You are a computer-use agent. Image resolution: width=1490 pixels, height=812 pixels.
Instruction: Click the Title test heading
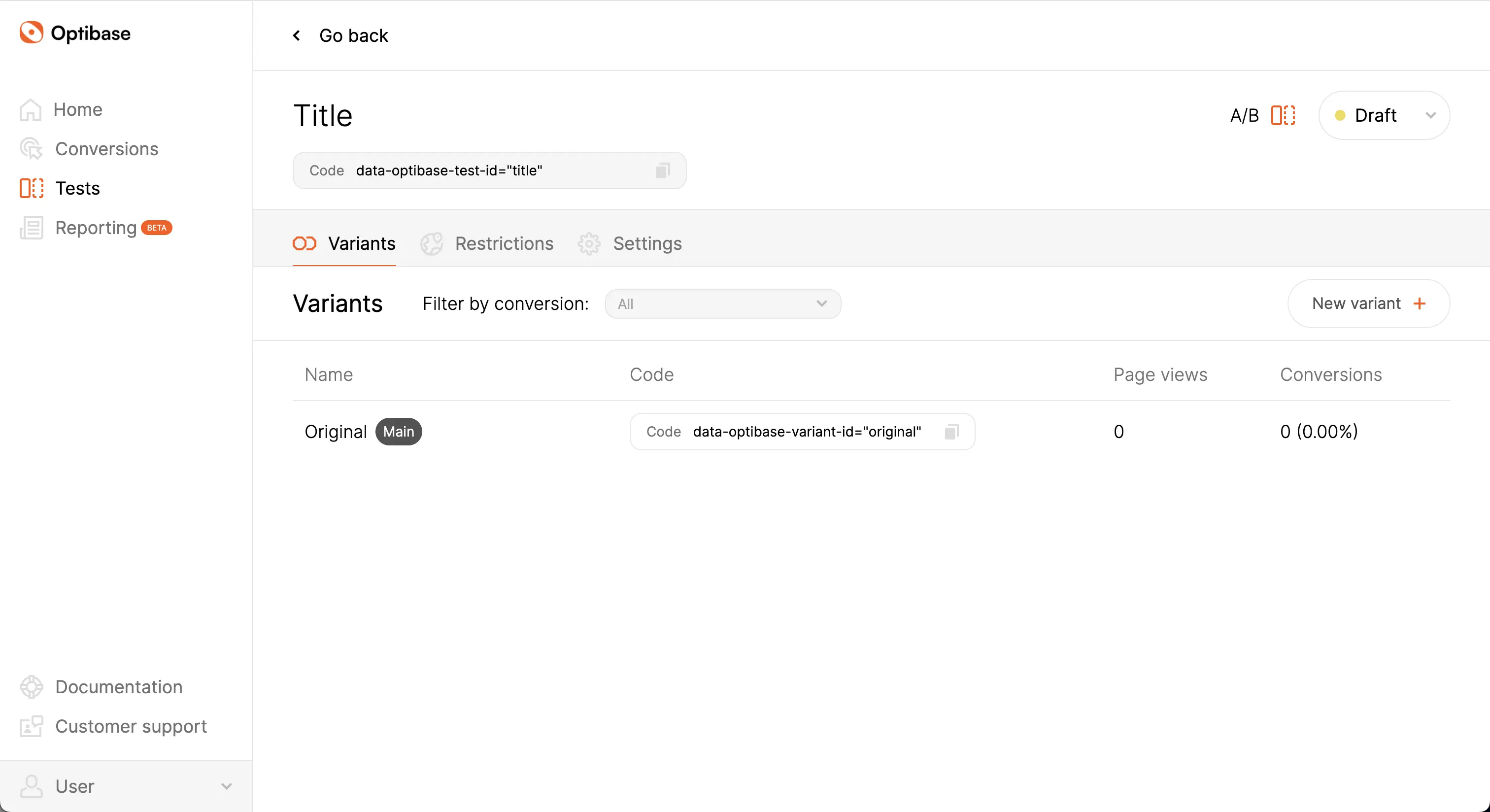[x=322, y=115]
